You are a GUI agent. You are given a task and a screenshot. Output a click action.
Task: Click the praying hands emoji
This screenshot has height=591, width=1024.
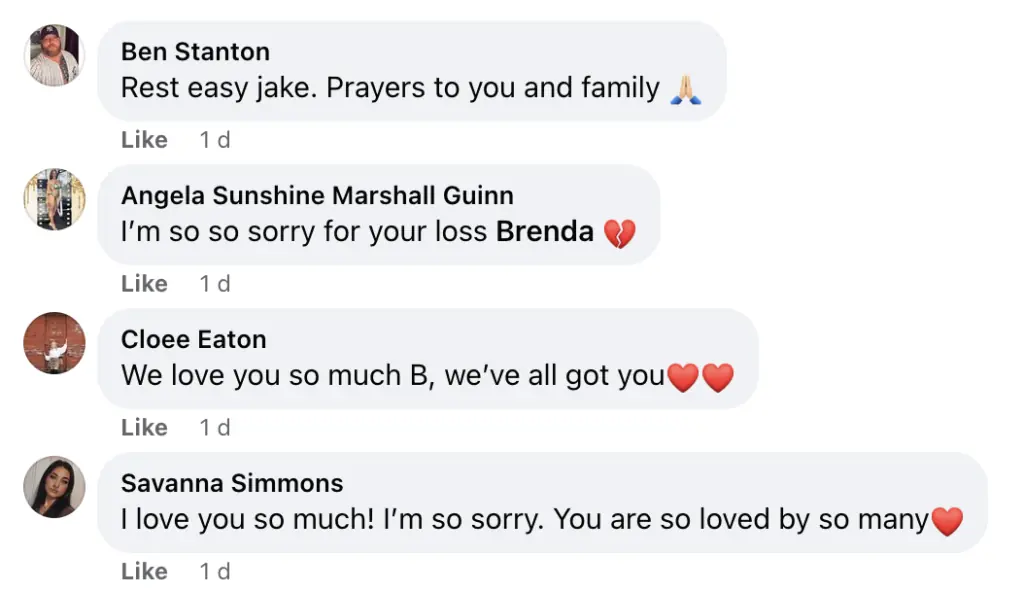point(685,90)
